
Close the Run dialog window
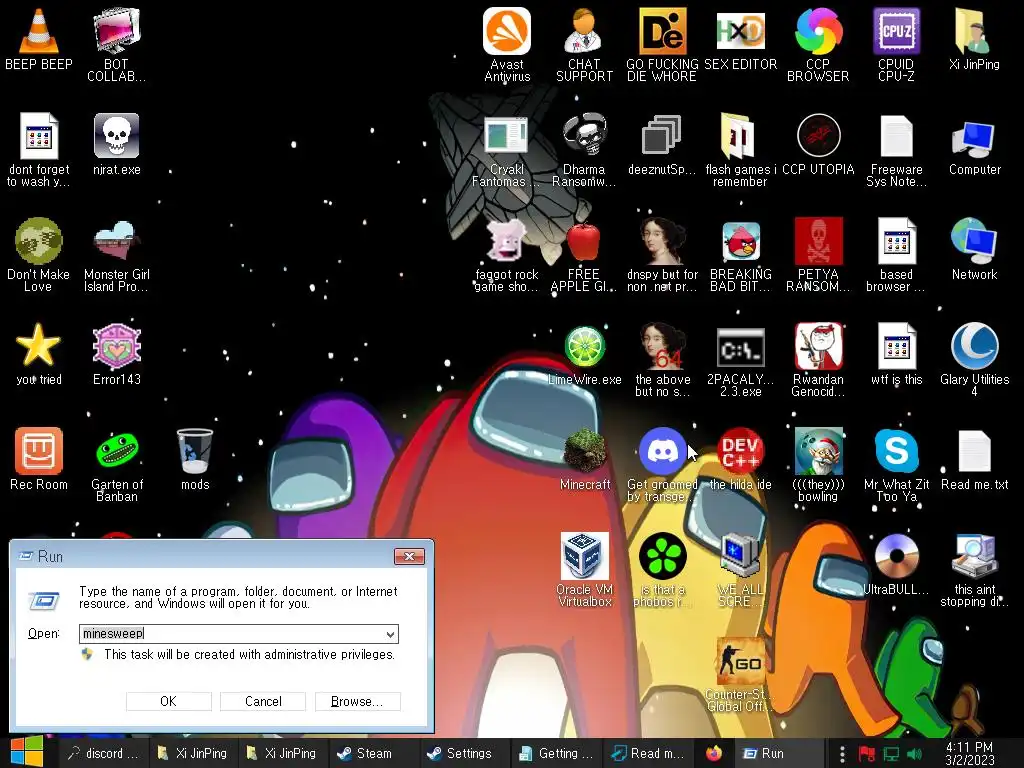point(409,556)
